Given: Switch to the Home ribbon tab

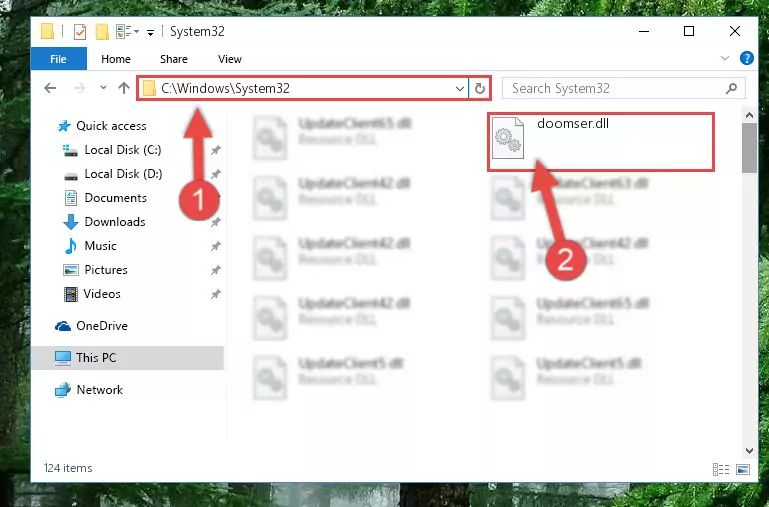Looking at the screenshot, I should coord(116,59).
